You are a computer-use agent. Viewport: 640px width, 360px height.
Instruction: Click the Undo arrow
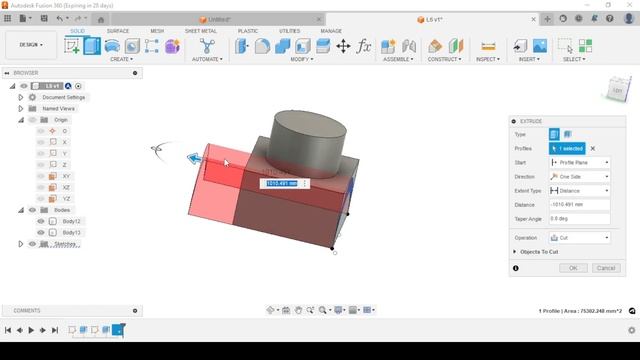pos(60,18)
